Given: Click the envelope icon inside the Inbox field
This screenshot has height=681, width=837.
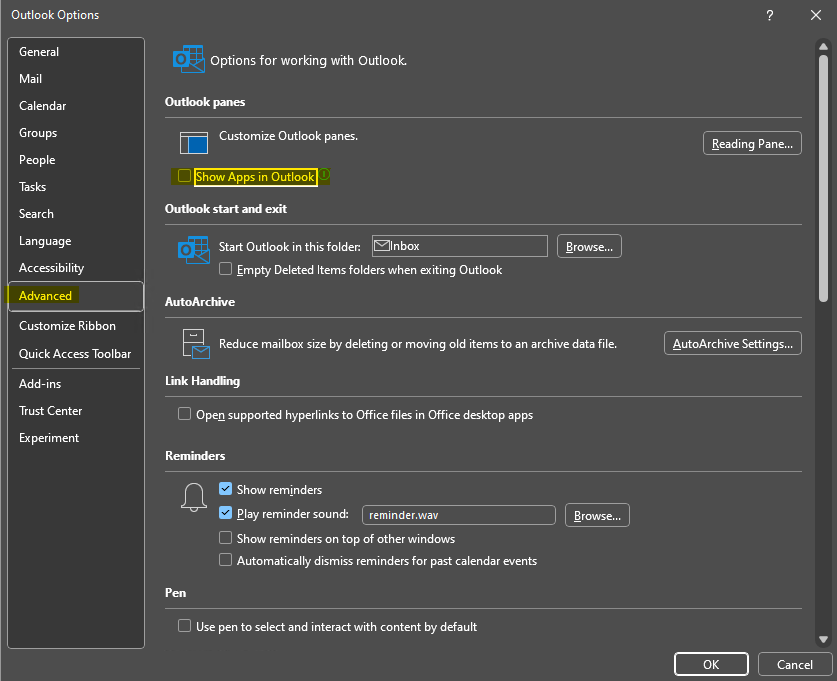Looking at the screenshot, I should pos(382,246).
